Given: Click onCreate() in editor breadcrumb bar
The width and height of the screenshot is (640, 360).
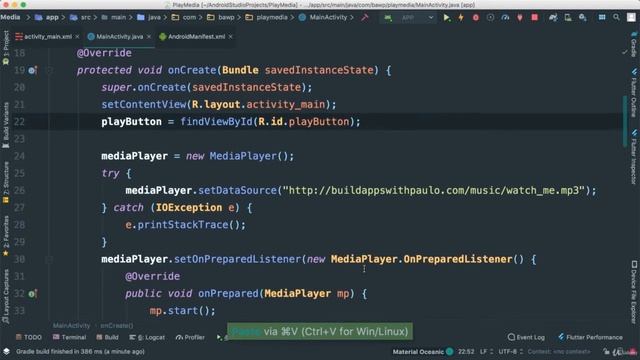Looking at the screenshot, I should 117,326.
